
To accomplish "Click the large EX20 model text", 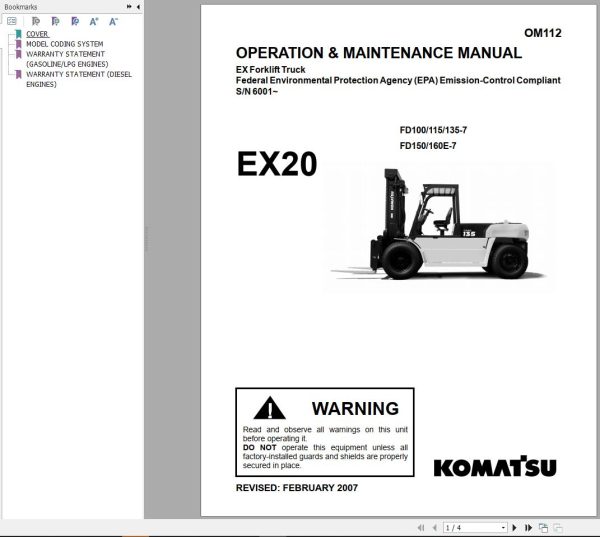I will click(x=277, y=164).
